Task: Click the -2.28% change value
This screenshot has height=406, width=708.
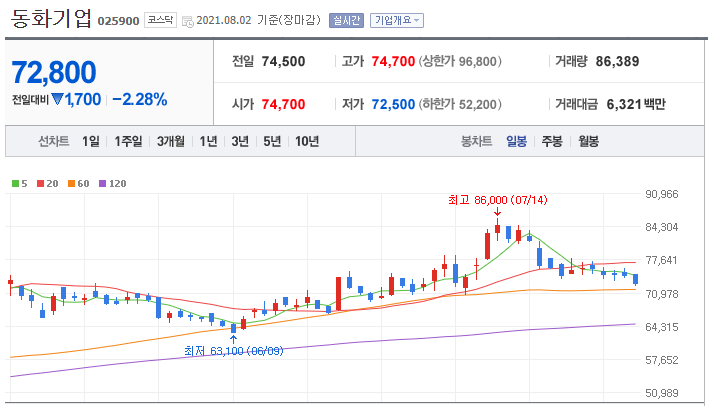Action: [x=140, y=99]
